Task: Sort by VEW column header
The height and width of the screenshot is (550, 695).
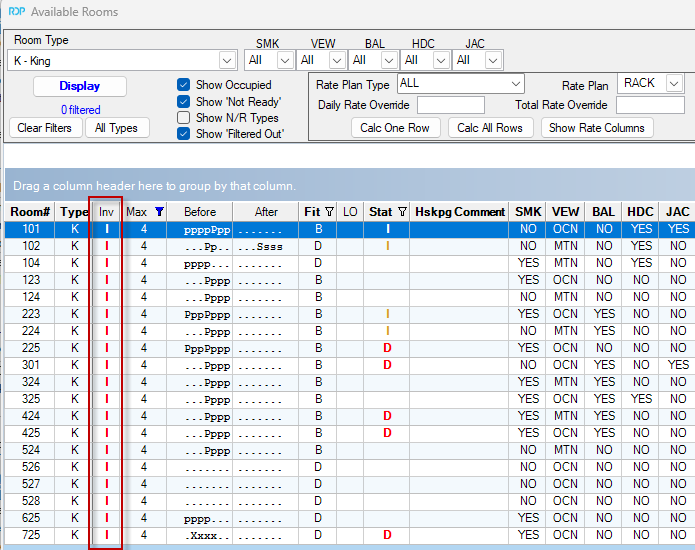Action: click(566, 212)
